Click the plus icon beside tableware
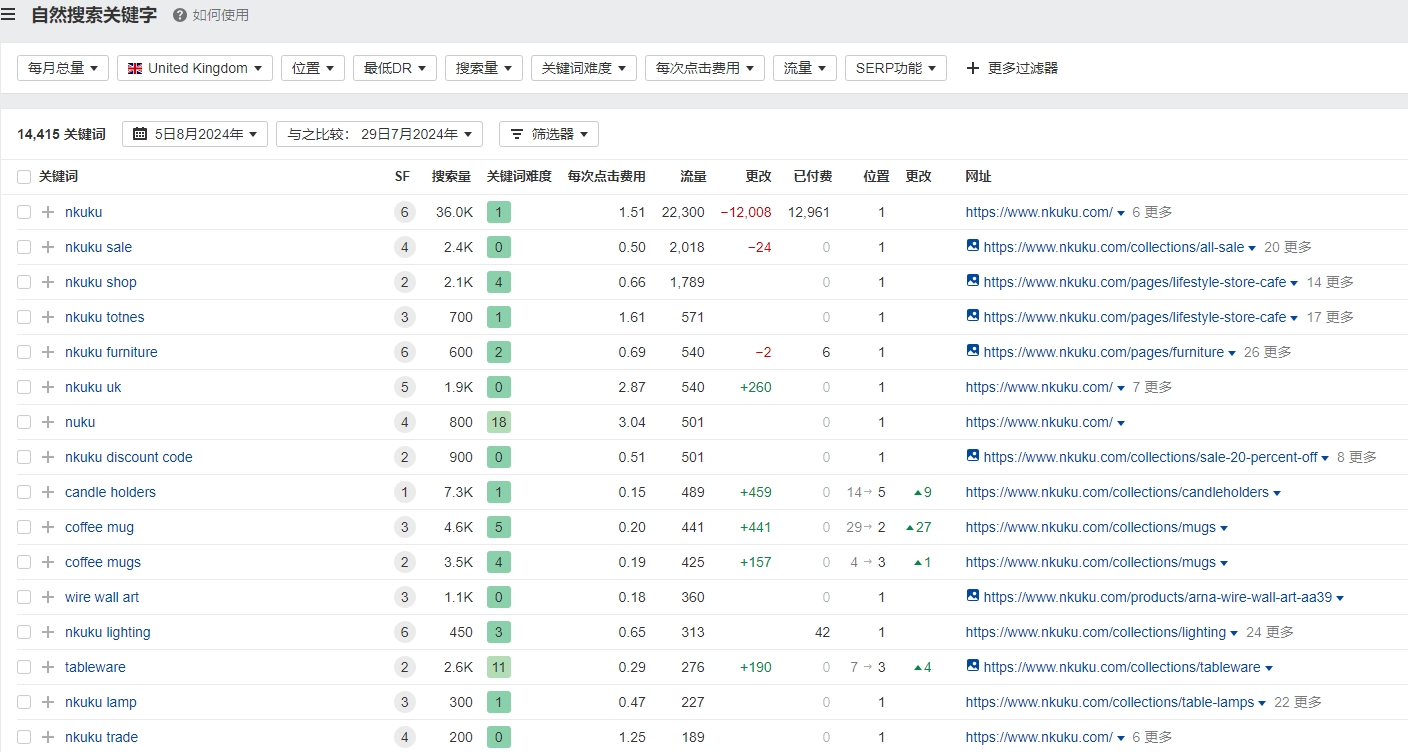Viewport: 1408px width, 752px height. coord(48,667)
